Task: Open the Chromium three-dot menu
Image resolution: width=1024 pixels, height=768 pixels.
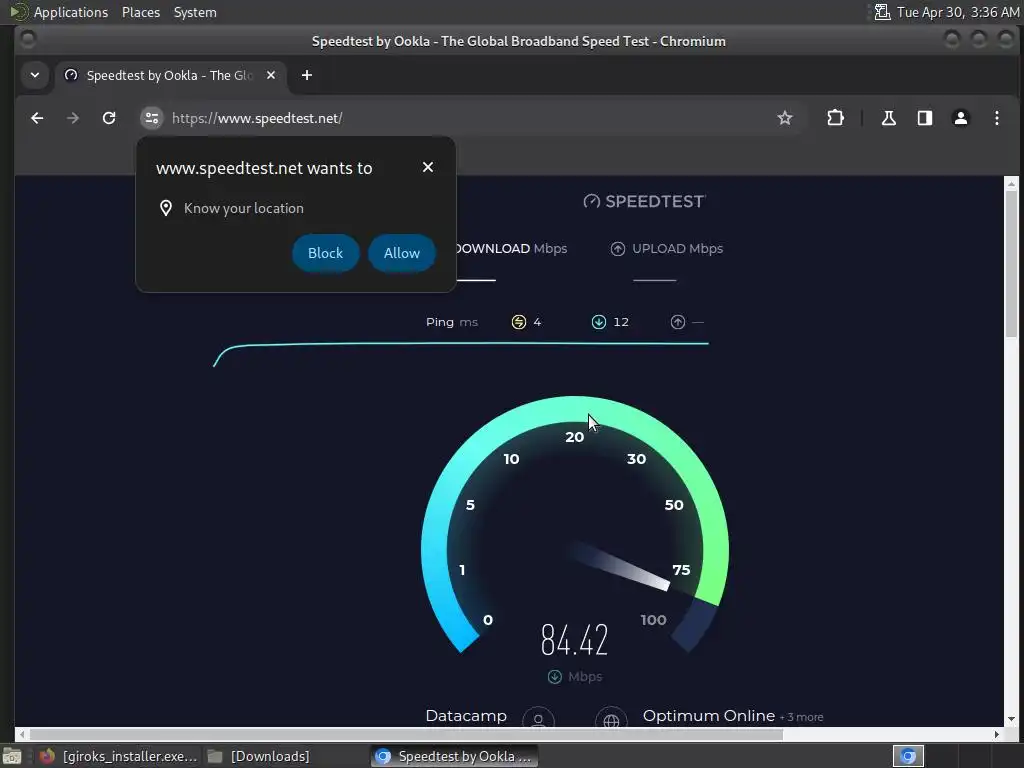Action: click(x=997, y=118)
